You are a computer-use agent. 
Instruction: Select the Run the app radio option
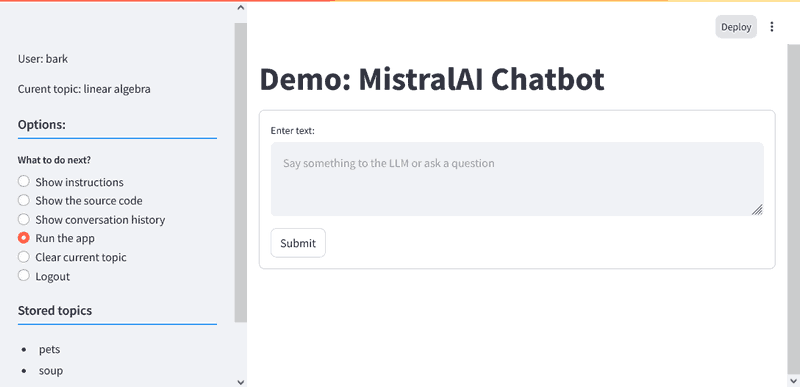click(x=56, y=238)
